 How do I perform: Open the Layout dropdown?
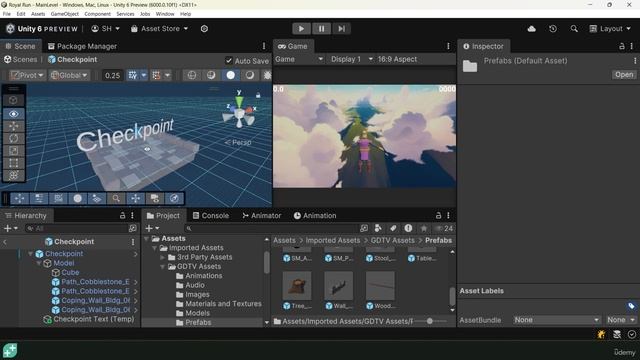pyautogui.click(x=610, y=29)
